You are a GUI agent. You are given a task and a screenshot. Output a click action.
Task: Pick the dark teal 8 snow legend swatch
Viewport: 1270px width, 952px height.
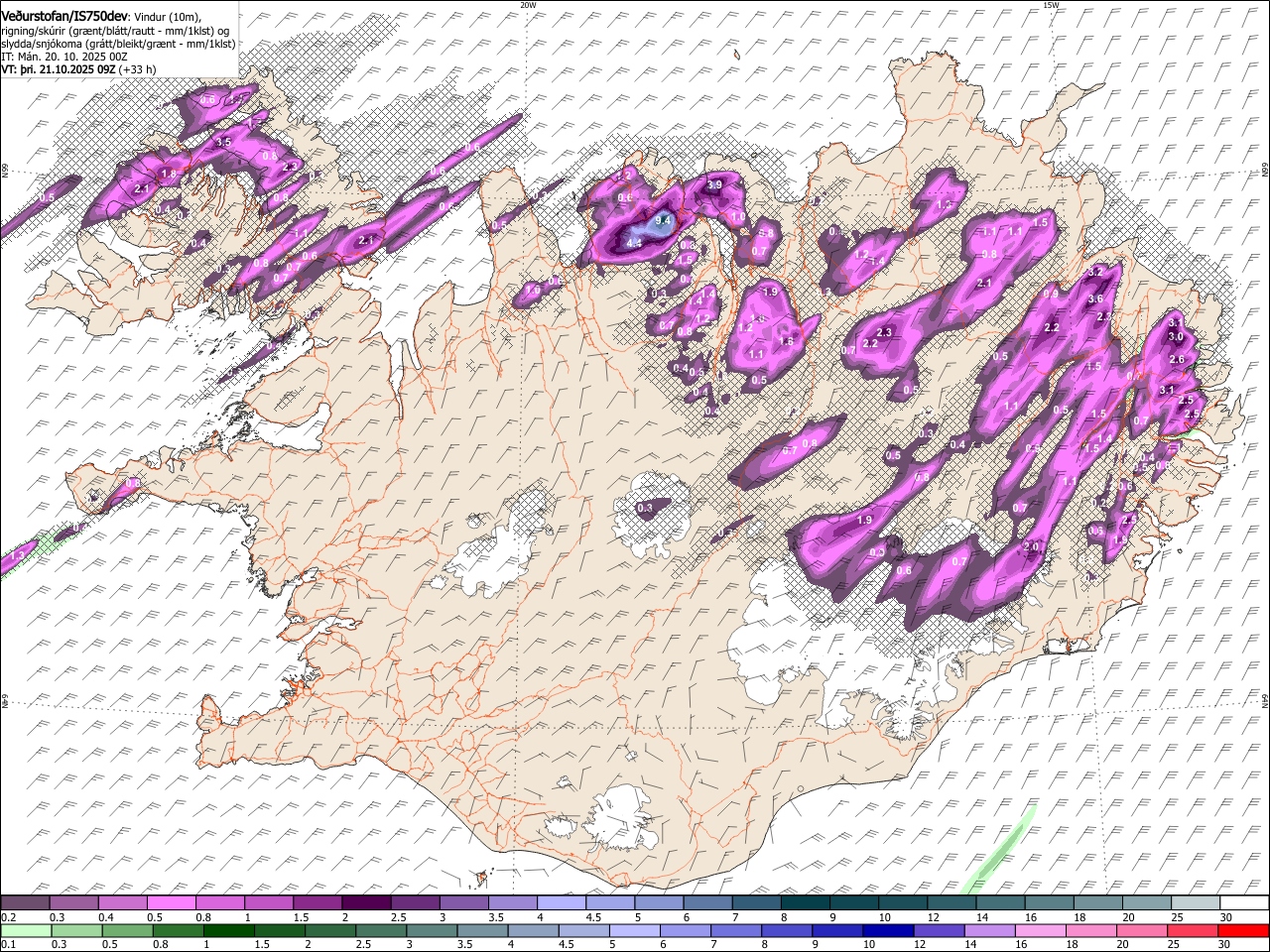(x=805, y=902)
